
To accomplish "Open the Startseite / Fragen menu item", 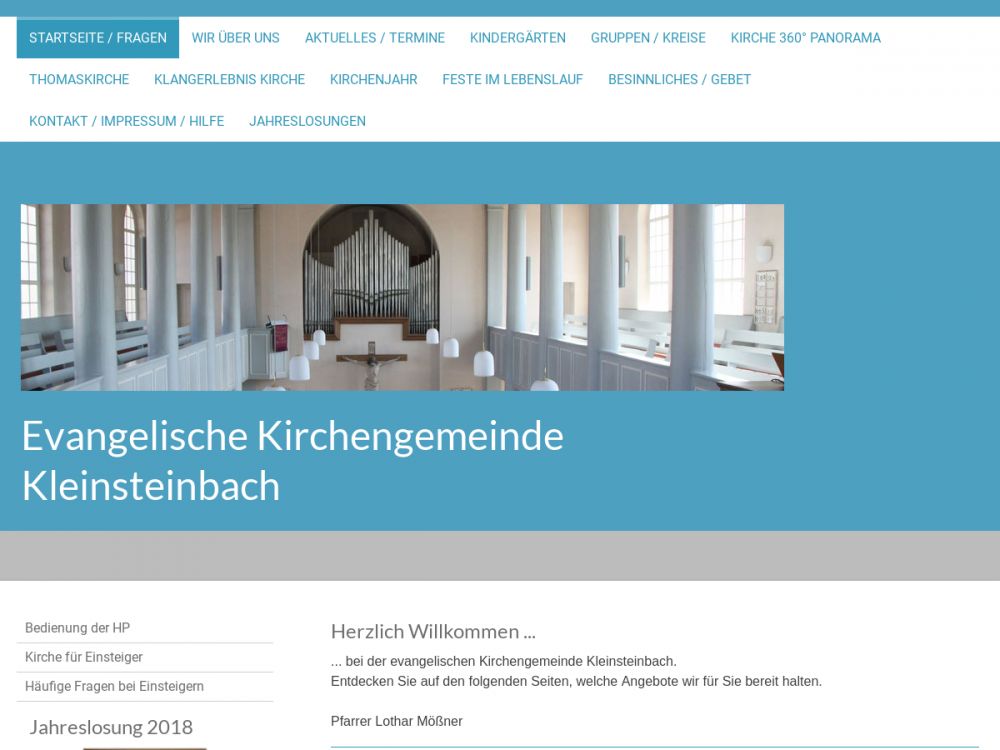I will [98, 38].
